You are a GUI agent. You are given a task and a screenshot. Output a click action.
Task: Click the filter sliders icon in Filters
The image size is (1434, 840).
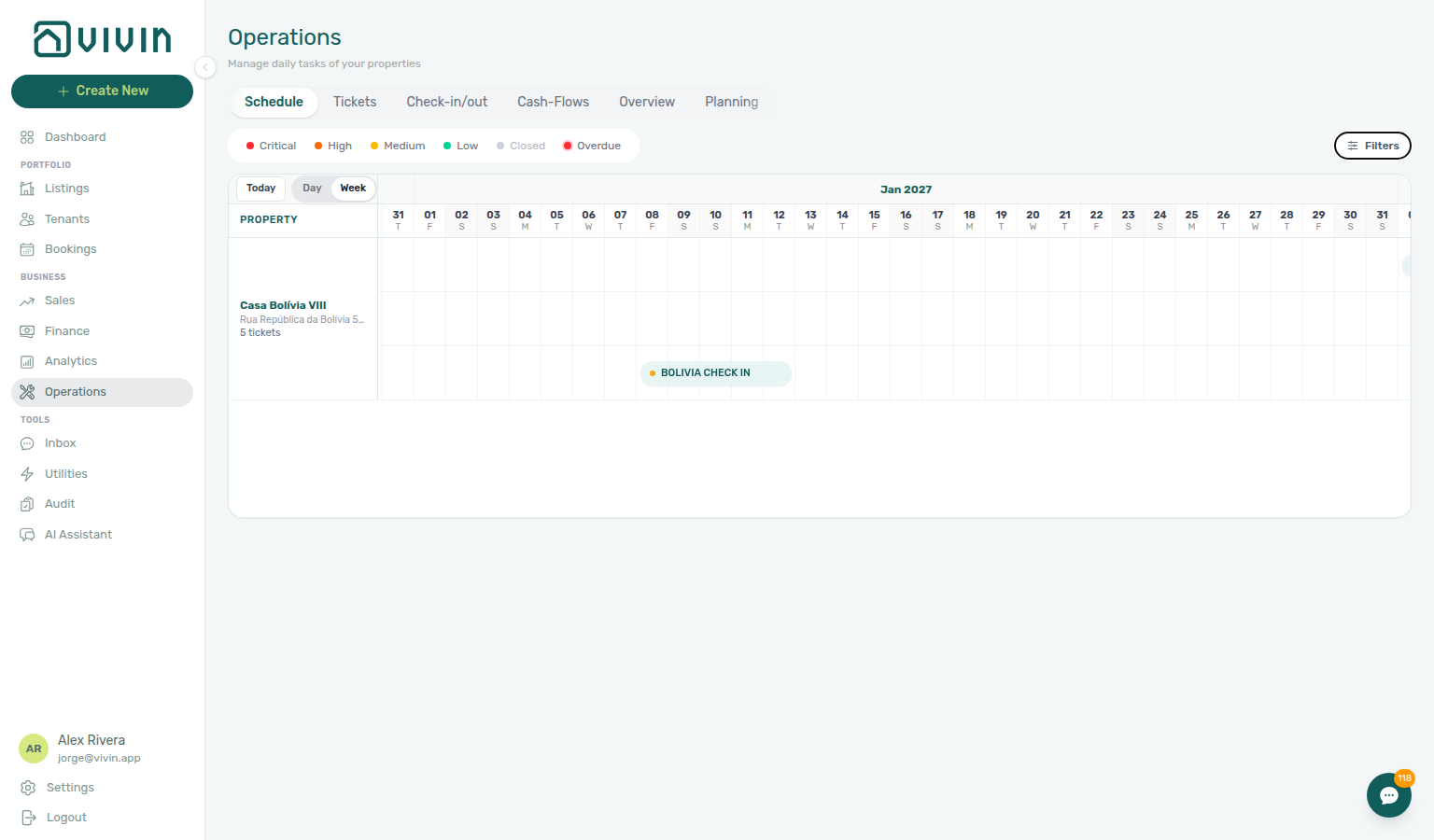(1353, 146)
